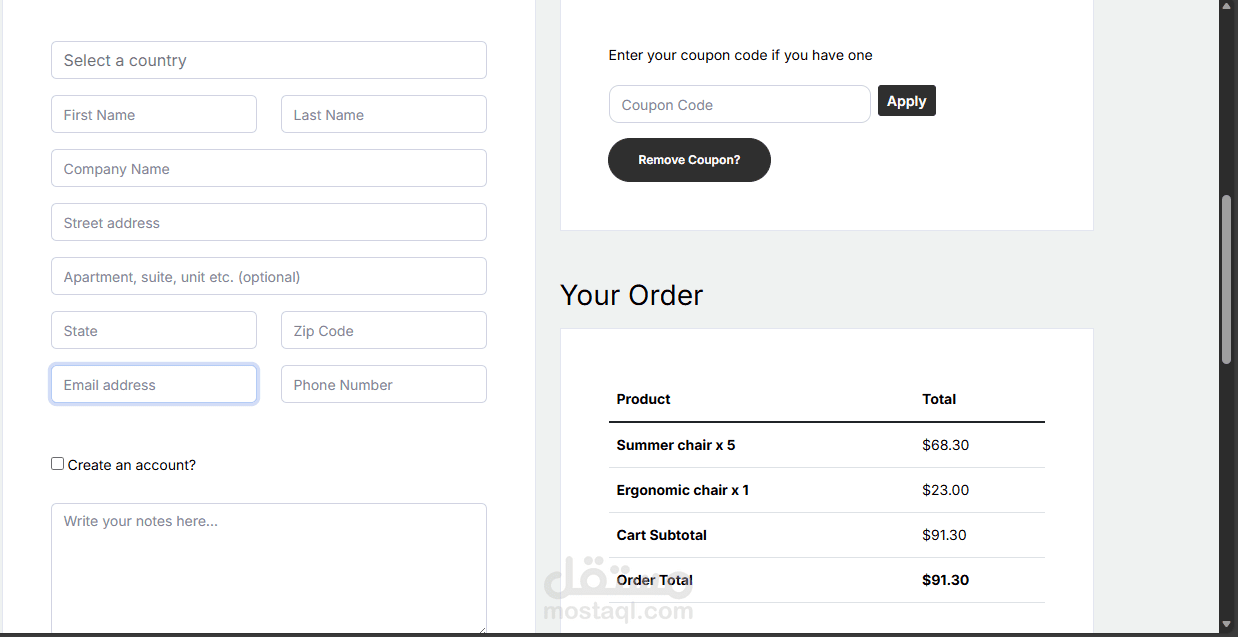1238x637 pixels.
Task: Click the State input box
Action: tap(154, 331)
